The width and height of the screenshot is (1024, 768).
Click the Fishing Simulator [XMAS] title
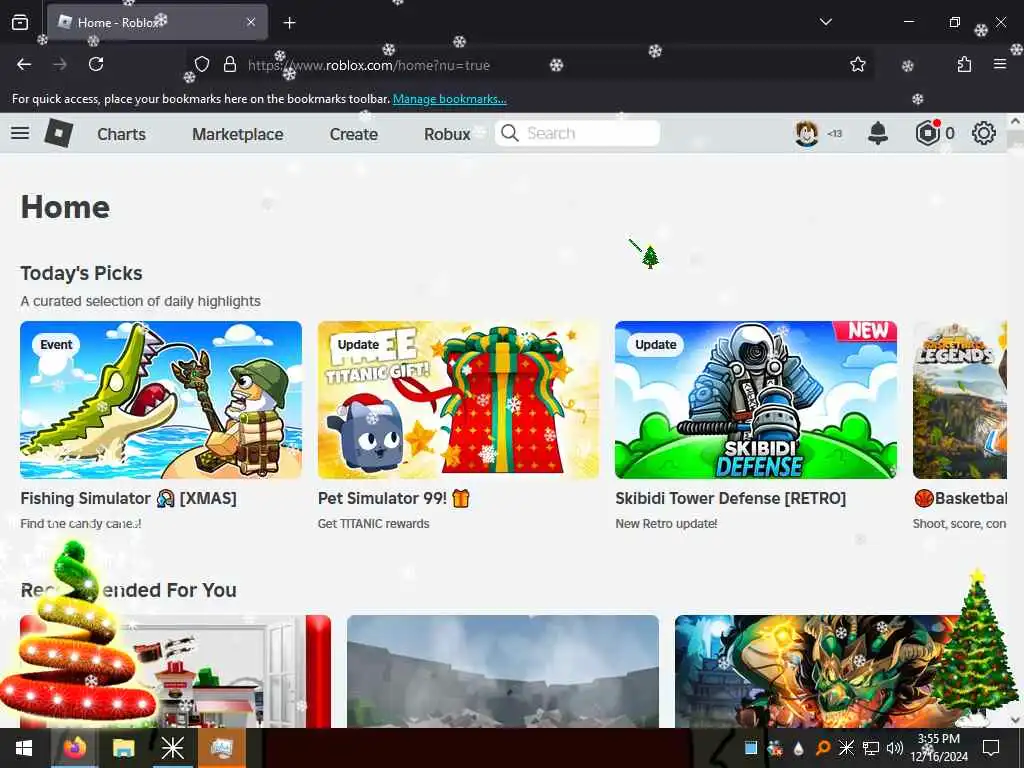[129, 498]
